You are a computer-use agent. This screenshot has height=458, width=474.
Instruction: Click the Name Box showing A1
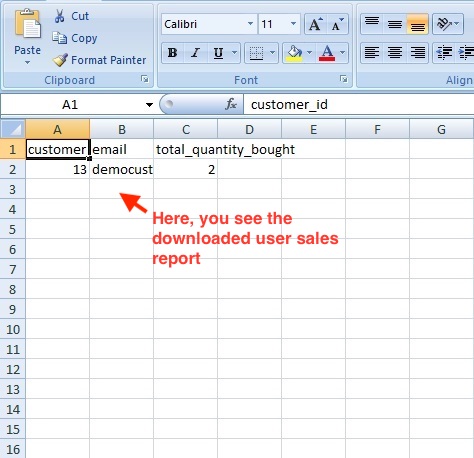[x=70, y=105]
